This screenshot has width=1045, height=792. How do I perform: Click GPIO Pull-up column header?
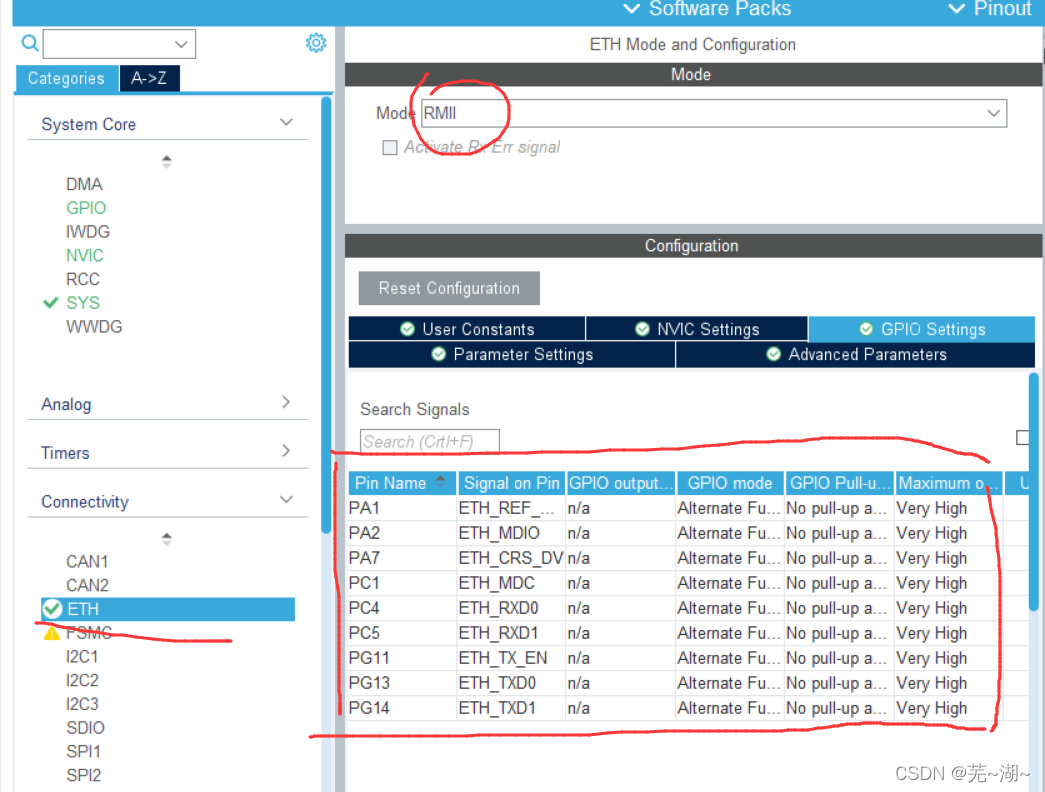pyautogui.click(x=840, y=483)
